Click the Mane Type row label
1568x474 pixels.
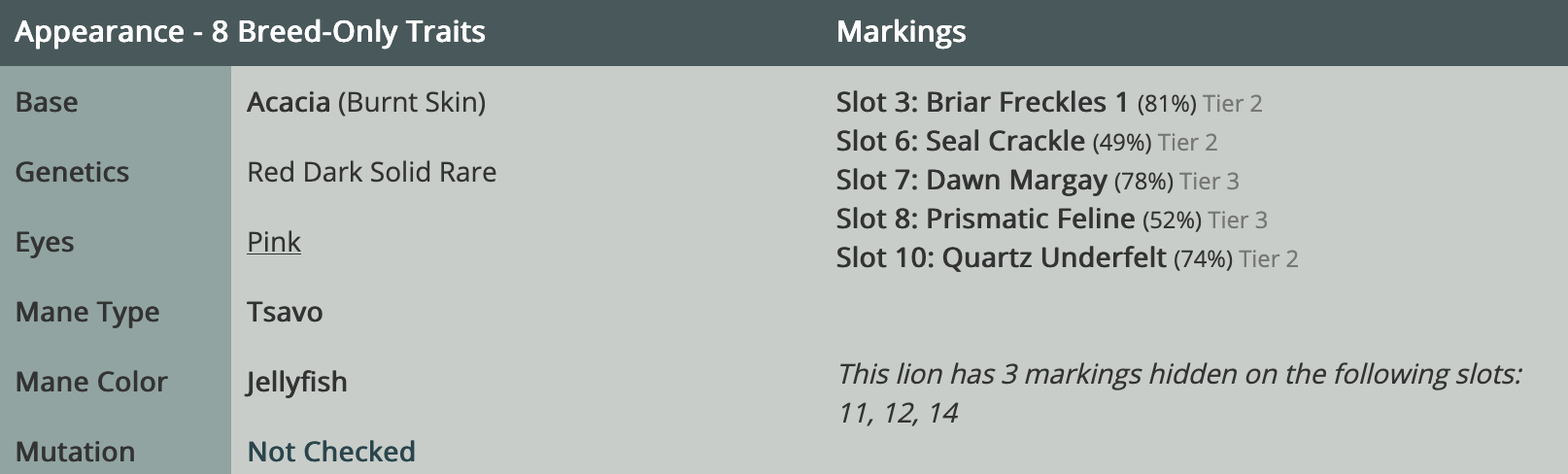click(87, 312)
